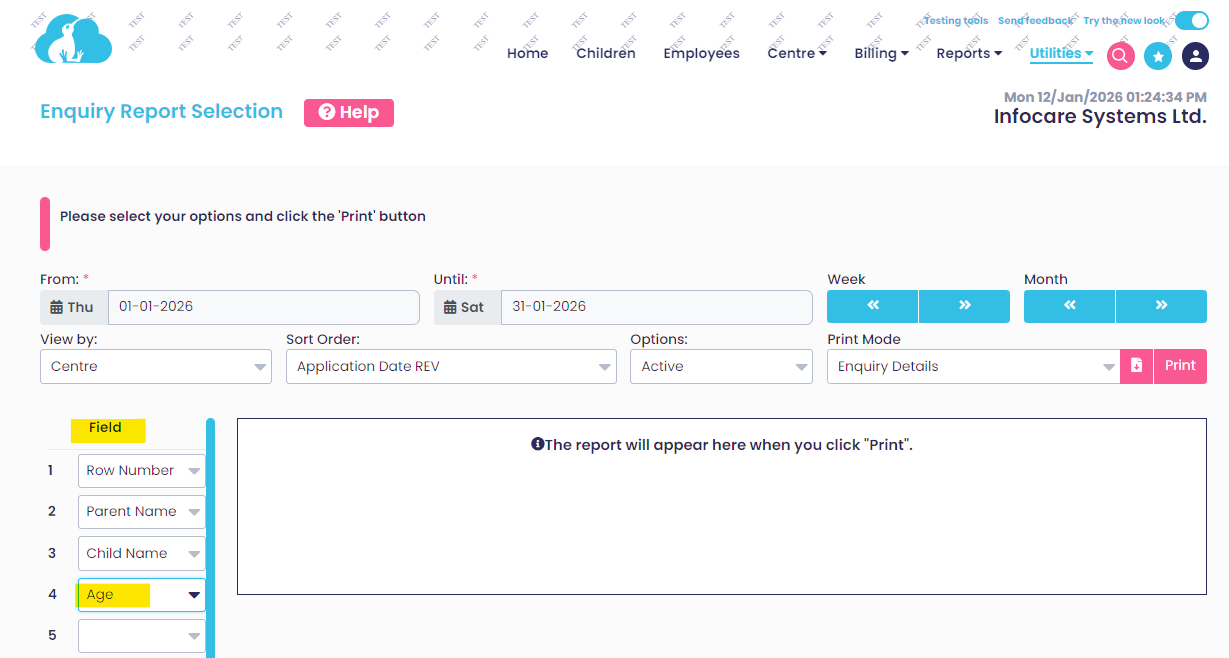Image resolution: width=1229 pixels, height=658 pixels.
Task: Click the star favorites icon
Action: click(1158, 56)
